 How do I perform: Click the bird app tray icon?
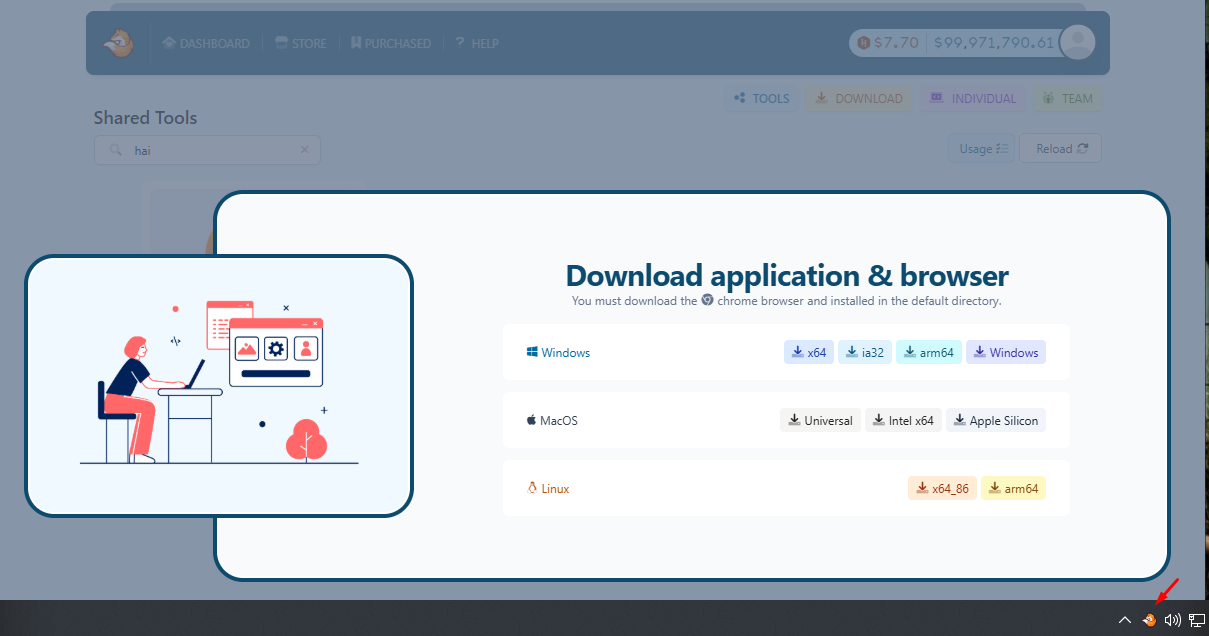1149,620
